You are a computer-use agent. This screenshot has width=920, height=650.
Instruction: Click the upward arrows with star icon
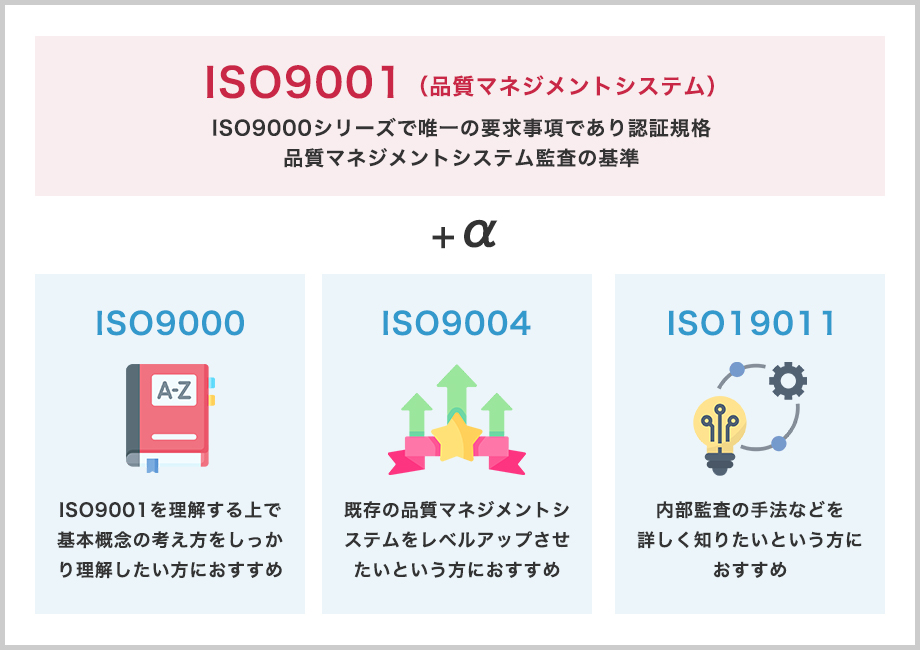[457, 418]
